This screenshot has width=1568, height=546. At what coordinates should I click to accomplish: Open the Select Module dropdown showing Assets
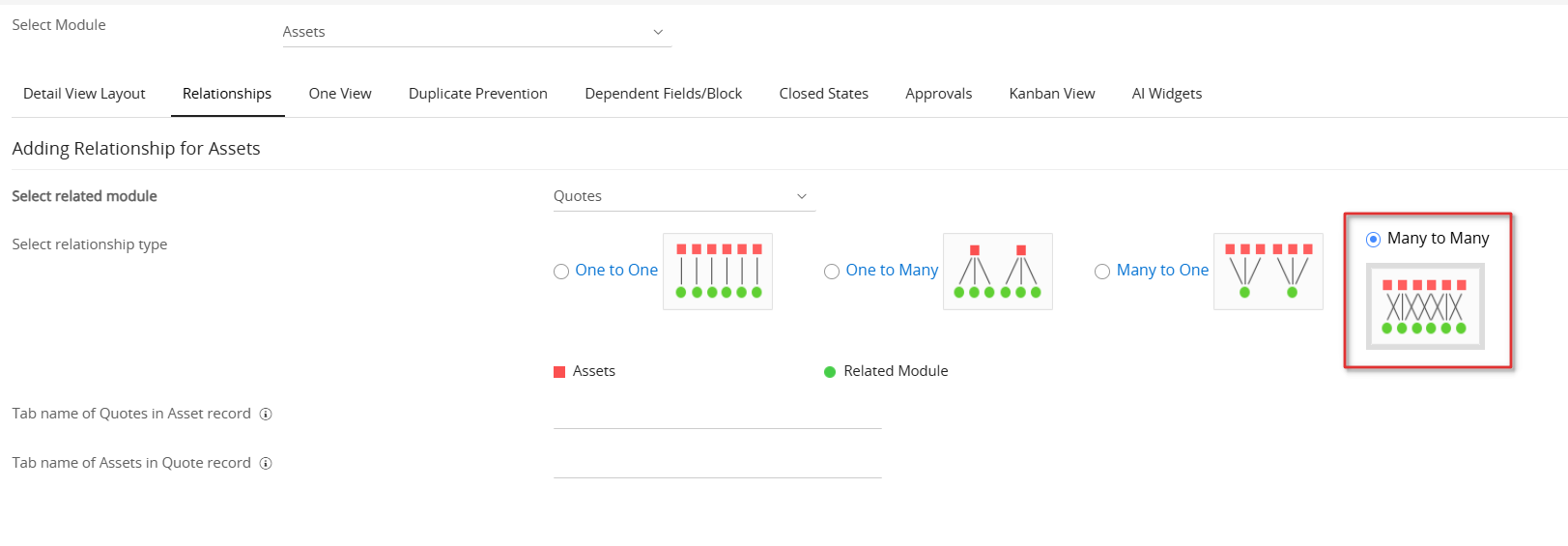[x=476, y=32]
